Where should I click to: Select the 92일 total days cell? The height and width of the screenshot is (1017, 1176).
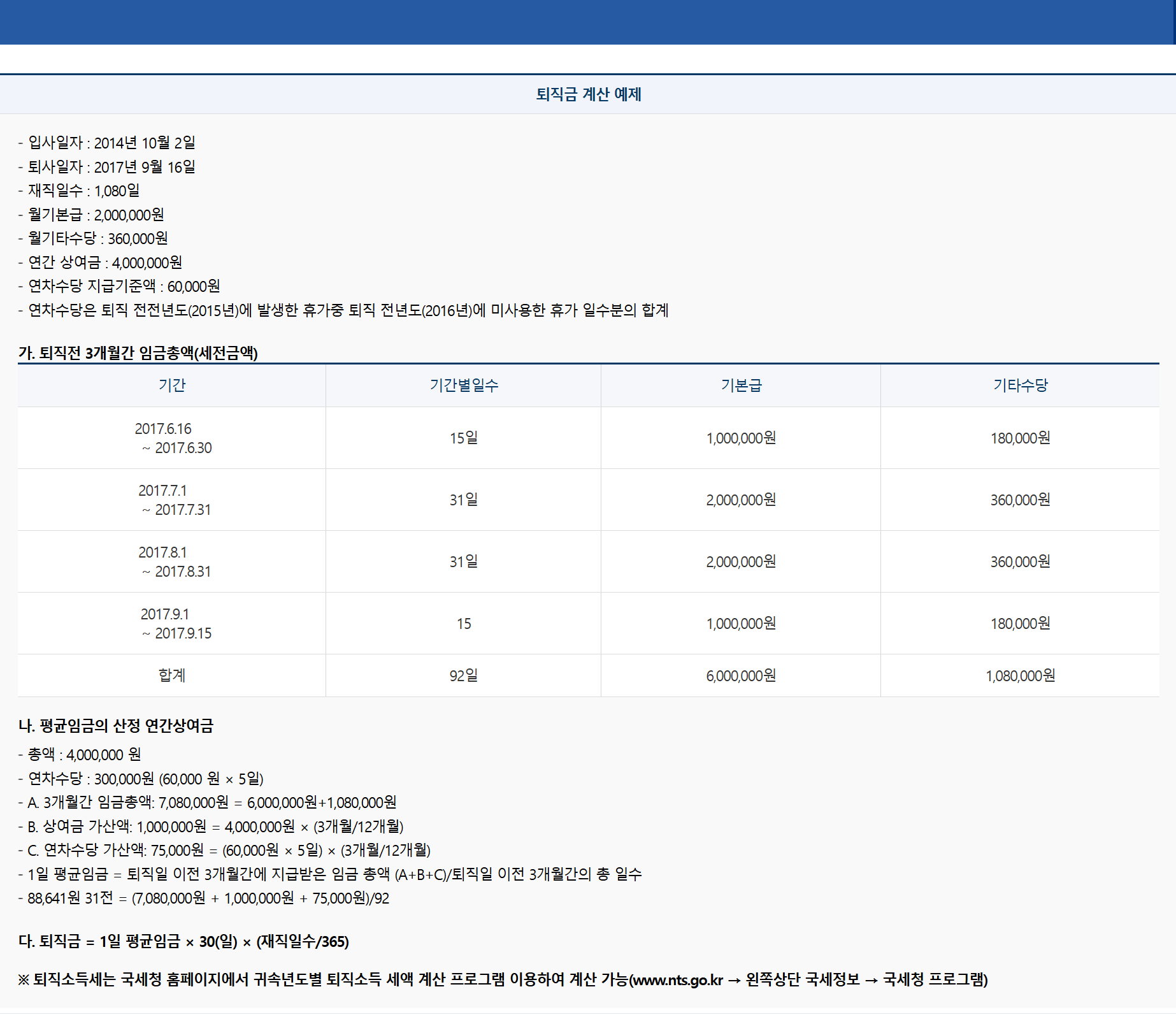[x=463, y=675]
